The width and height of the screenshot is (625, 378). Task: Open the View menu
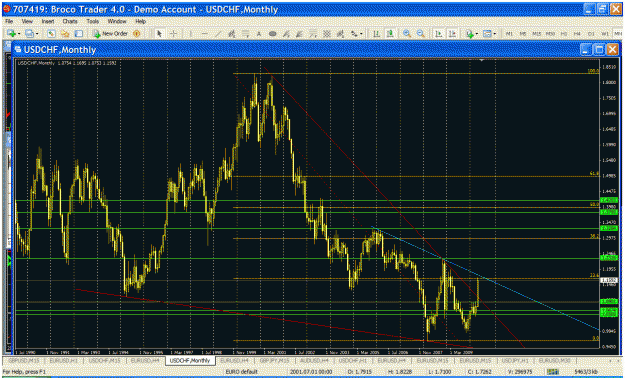27,21
